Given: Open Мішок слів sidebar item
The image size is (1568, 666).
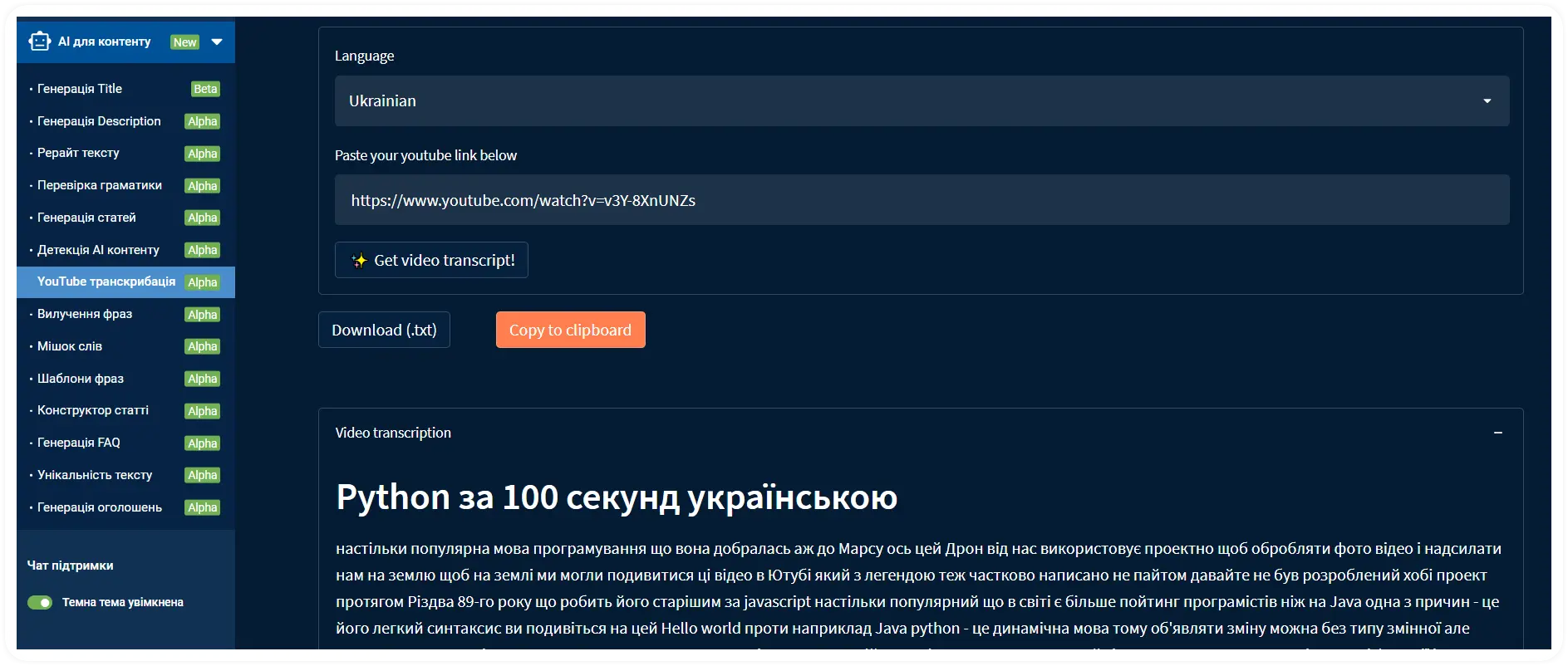Looking at the screenshot, I should click(x=70, y=346).
